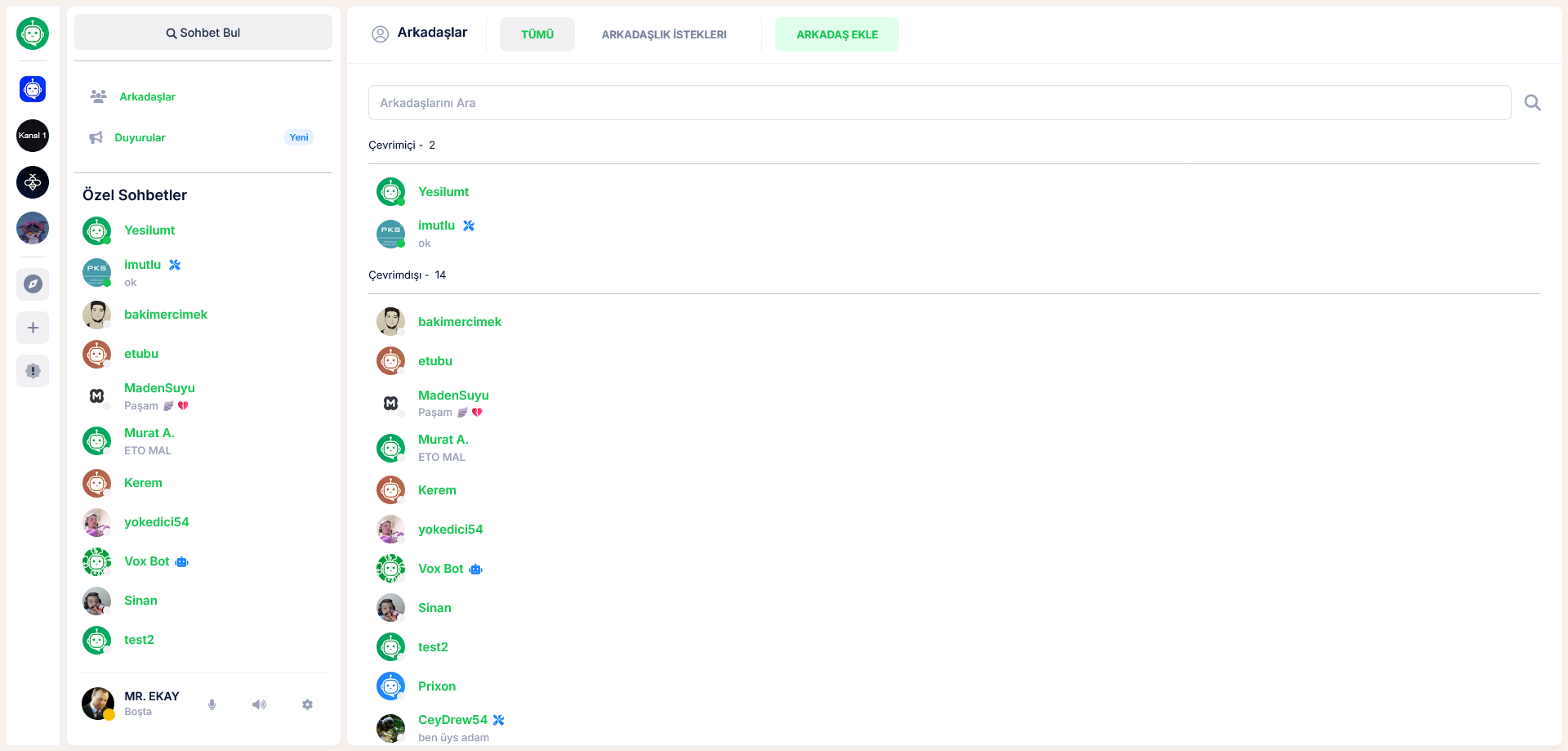Open Duyurular announcements in sidebar
This screenshot has width=1568, height=751.
click(x=140, y=137)
